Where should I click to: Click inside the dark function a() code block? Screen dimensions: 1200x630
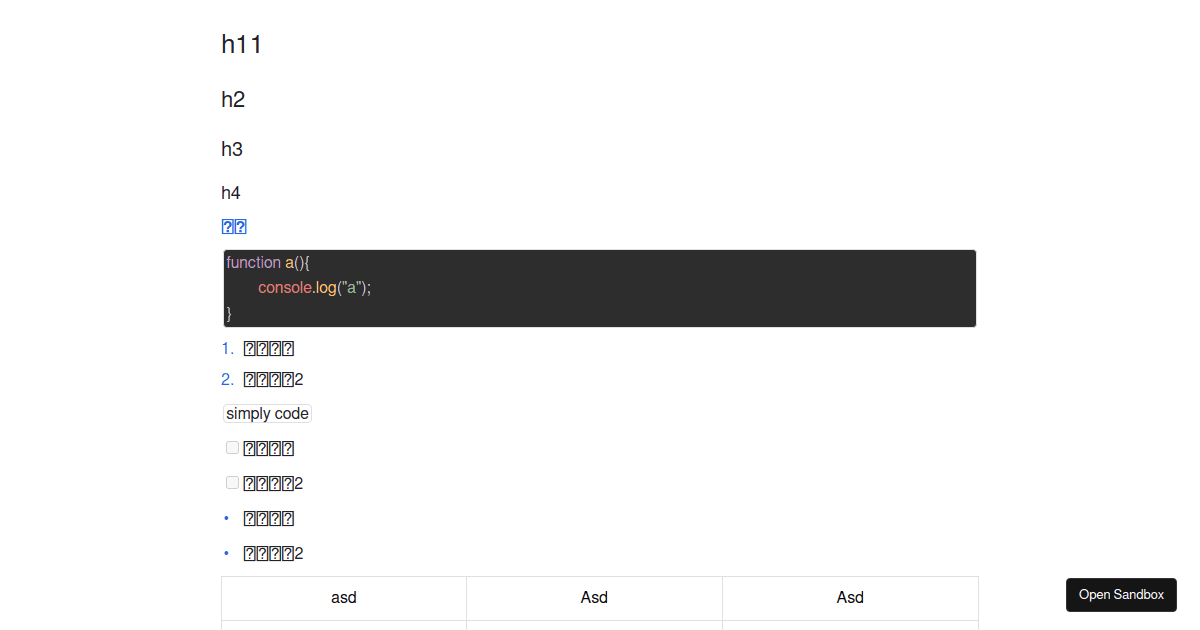coord(600,288)
